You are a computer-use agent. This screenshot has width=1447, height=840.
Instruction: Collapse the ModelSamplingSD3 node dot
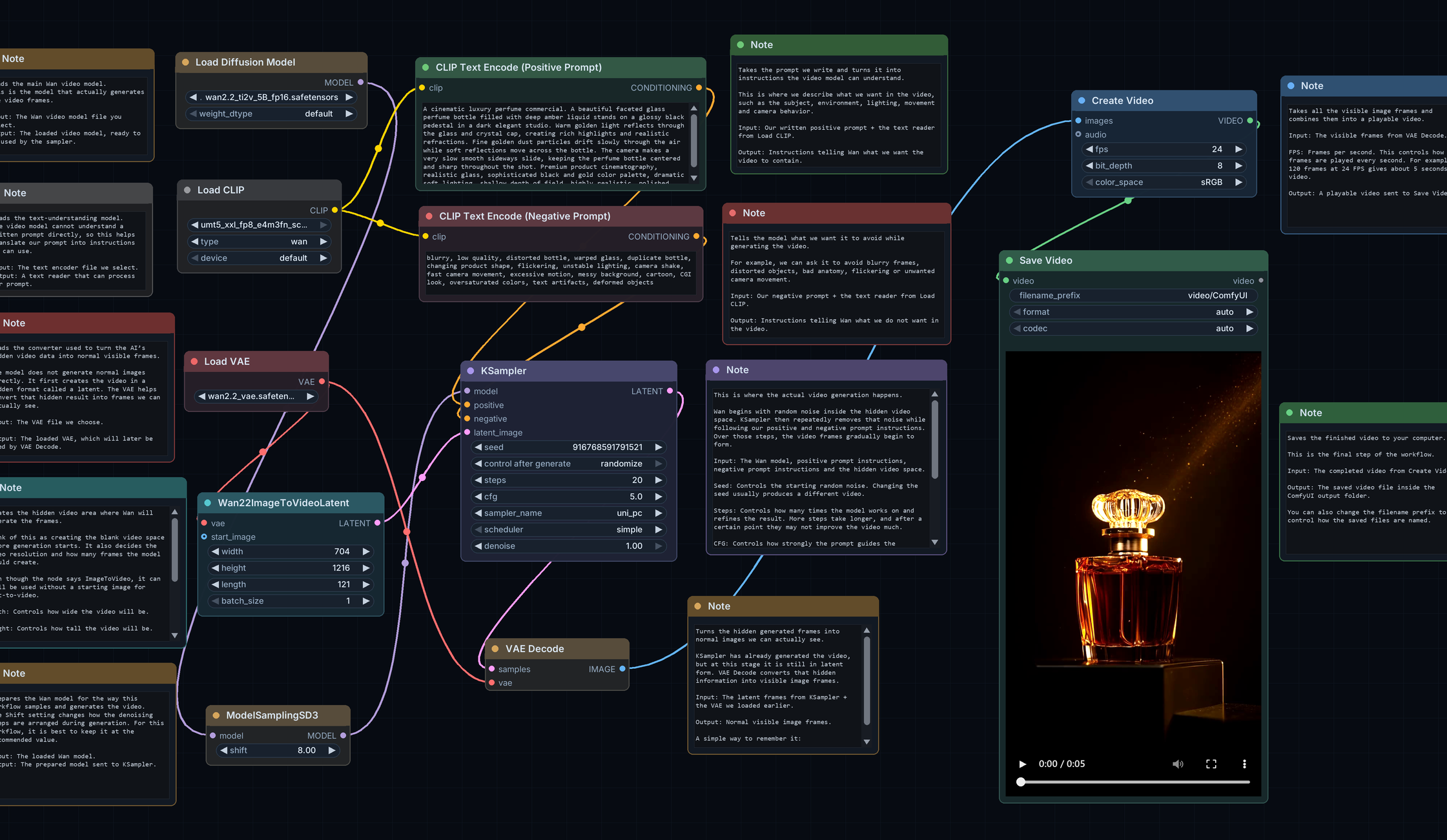216,715
